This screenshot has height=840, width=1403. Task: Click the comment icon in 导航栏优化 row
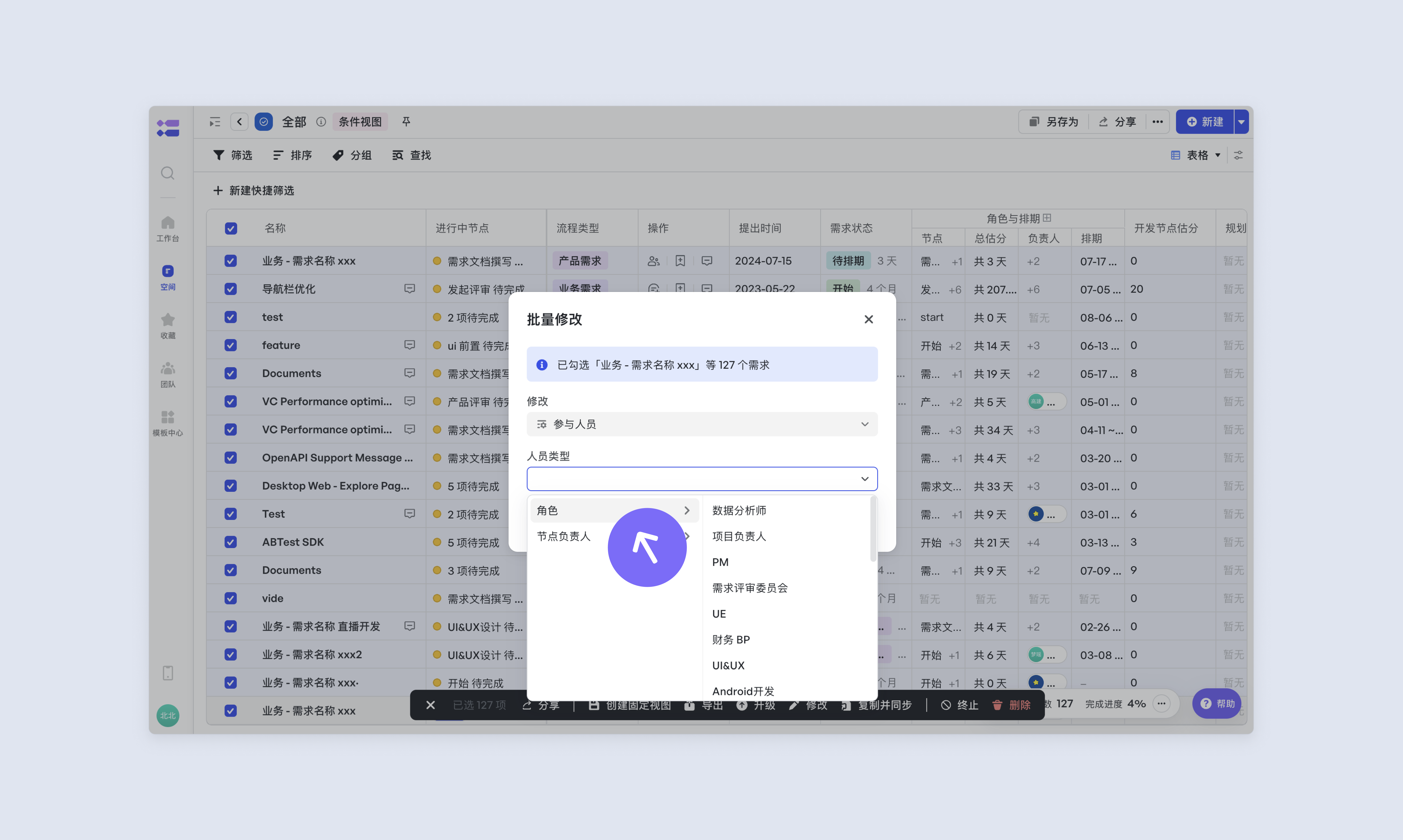[409, 289]
